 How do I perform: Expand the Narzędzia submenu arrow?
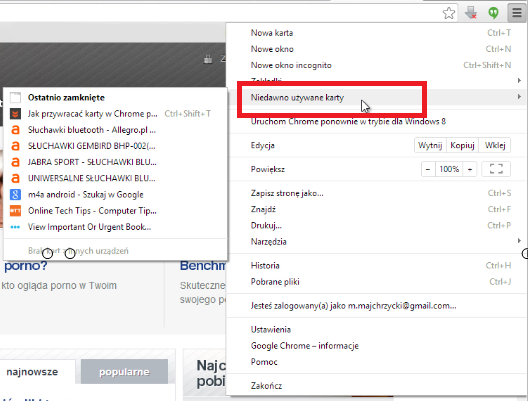(x=519, y=240)
